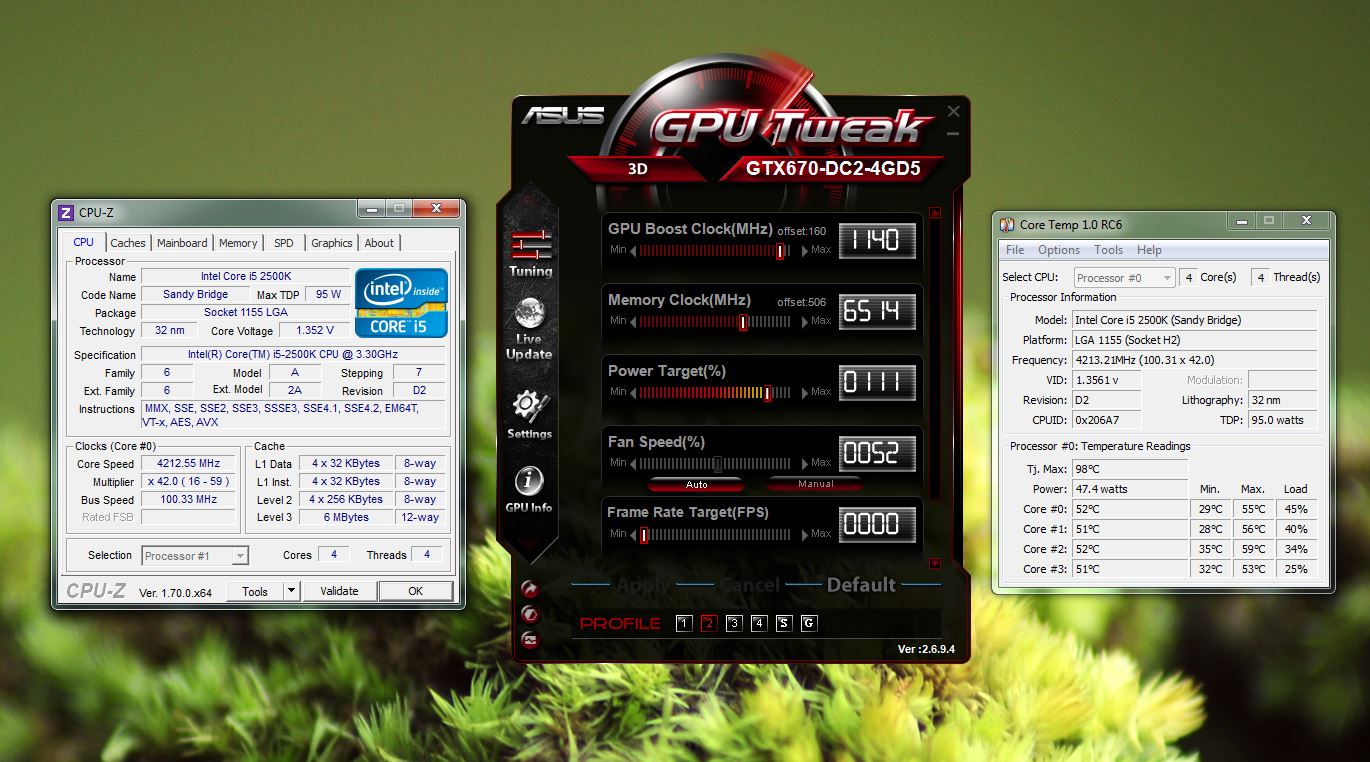Screen dimensions: 1370x762
Task: Increase Fan Speed with the Max arrow
Action: click(x=803, y=463)
